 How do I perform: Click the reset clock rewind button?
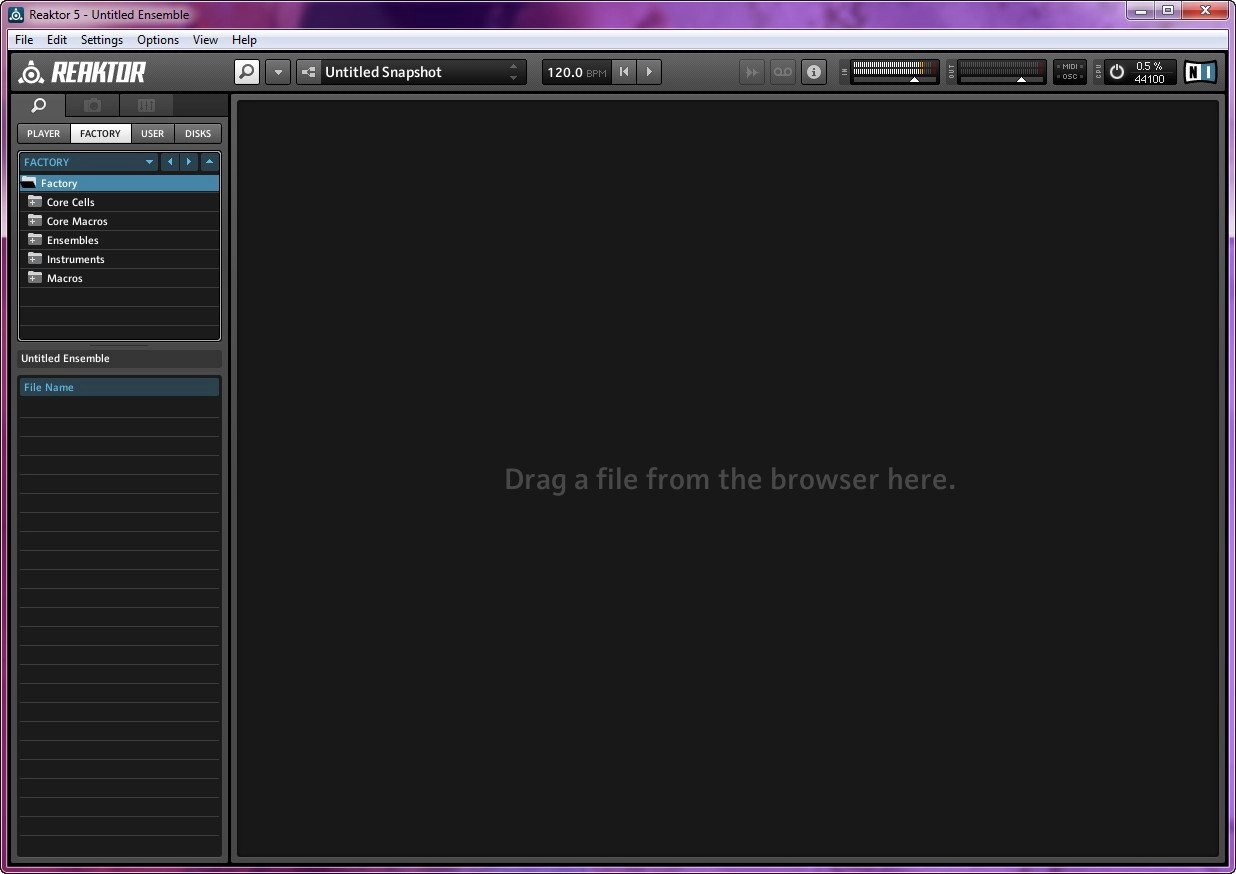point(624,72)
